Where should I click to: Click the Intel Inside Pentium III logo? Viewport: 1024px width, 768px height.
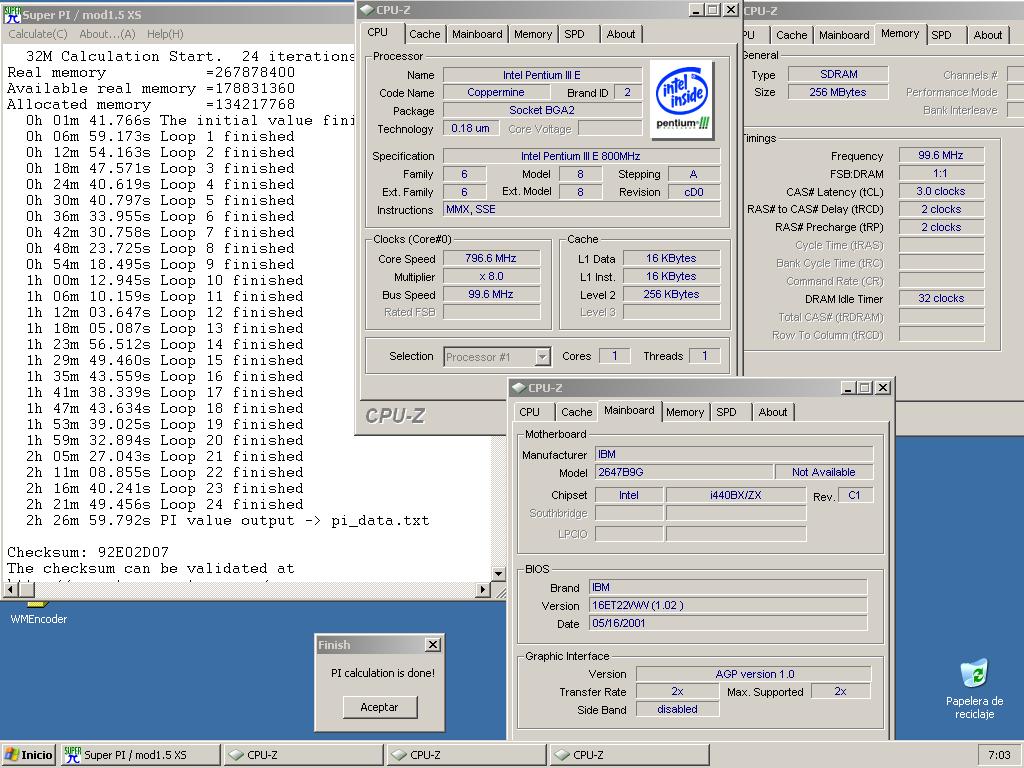(x=682, y=99)
